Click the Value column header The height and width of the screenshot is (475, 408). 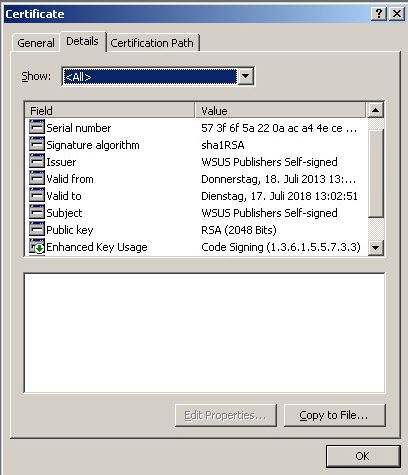[280, 110]
